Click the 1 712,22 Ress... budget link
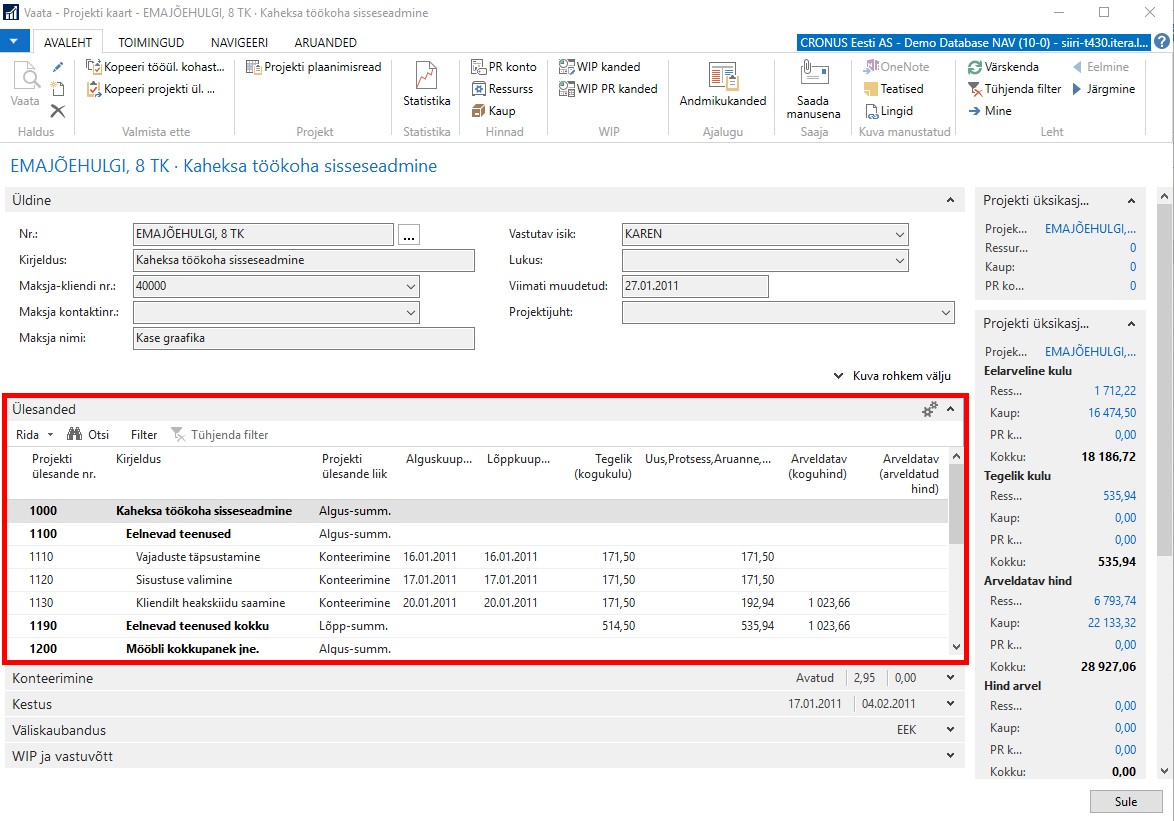 point(1115,391)
